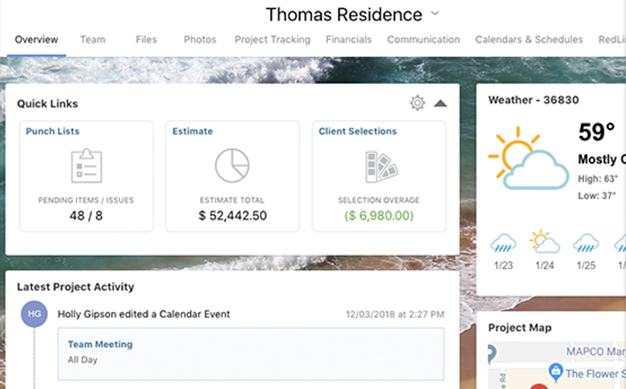This screenshot has width=626, height=389.
Task: Open Quick Links settings gear
Action: pos(417,103)
